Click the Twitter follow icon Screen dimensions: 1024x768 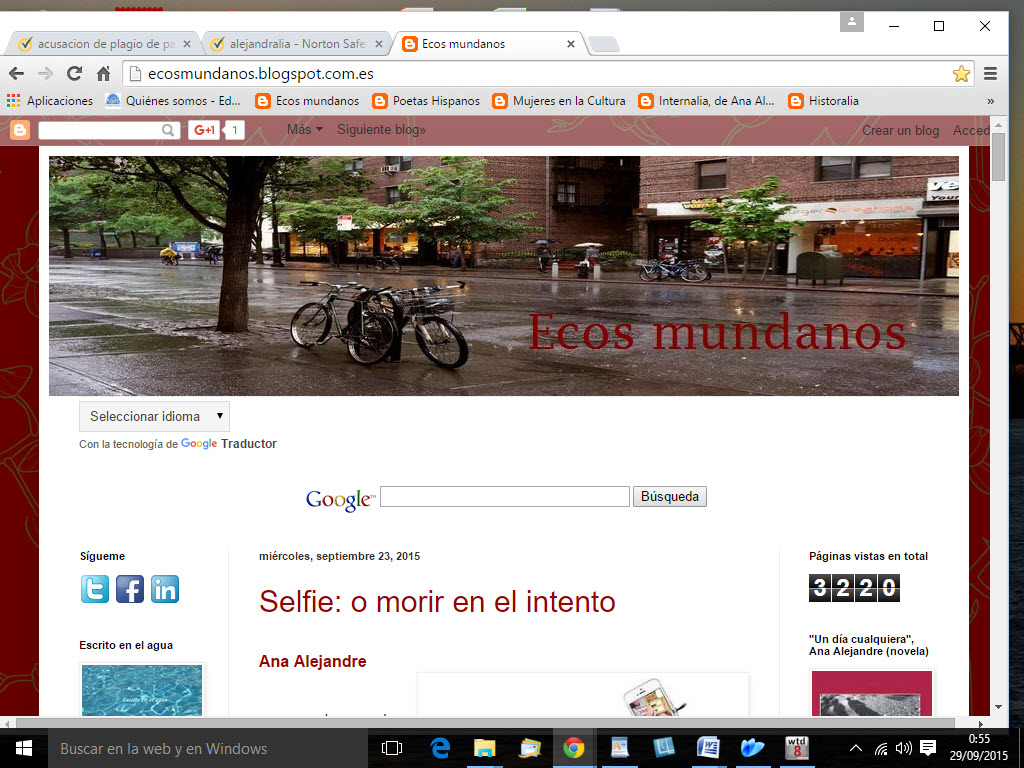tap(95, 589)
